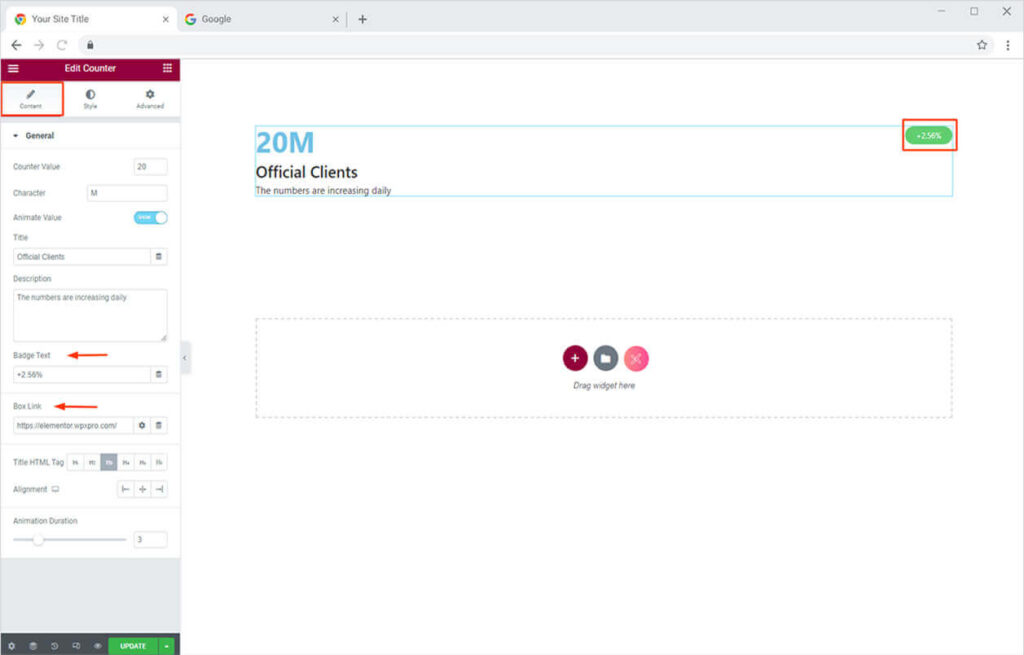This screenshot has width=1024, height=655.
Task: Open Box Link options gear
Action: [142, 425]
